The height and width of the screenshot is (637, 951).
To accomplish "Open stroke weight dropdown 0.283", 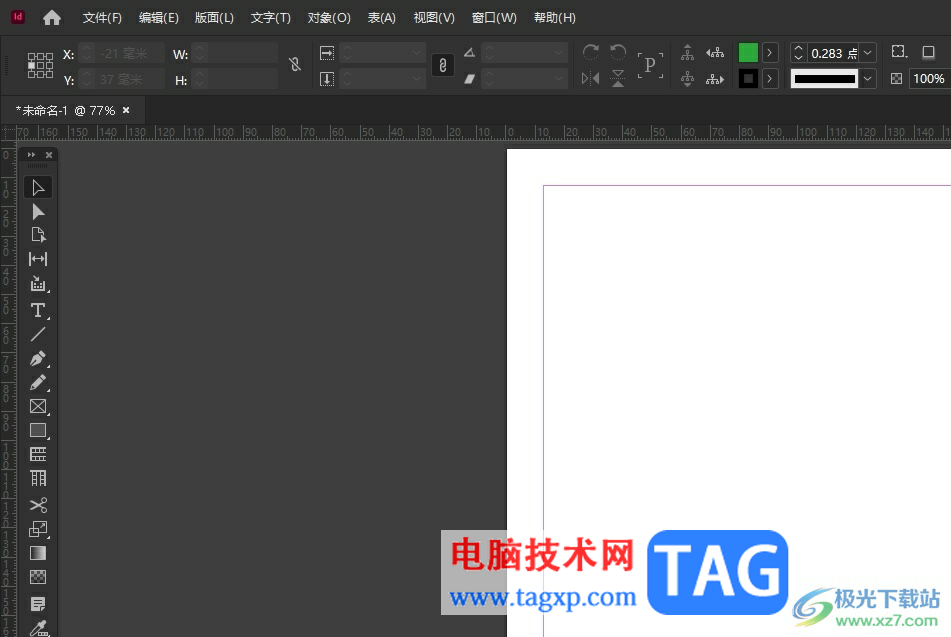I will click(868, 53).
